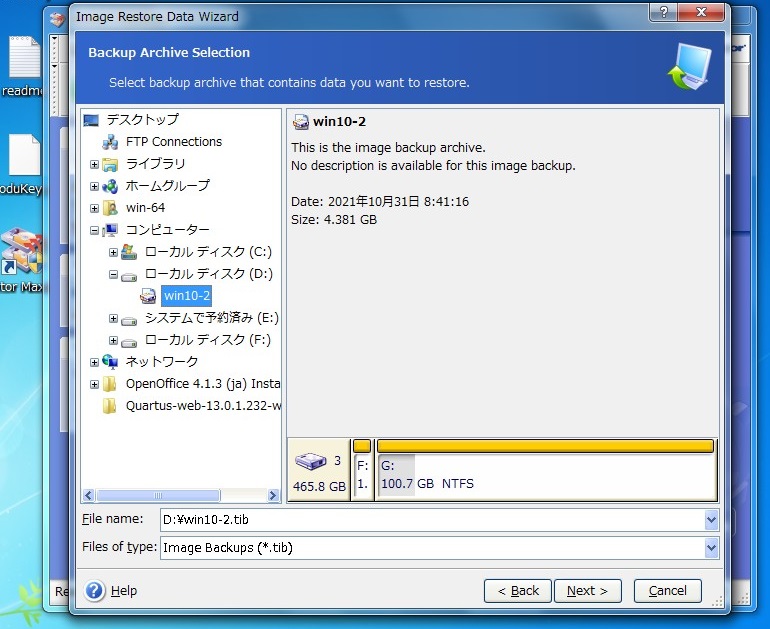Click the ローカル ディスク (F:) drive icon
Image resolution: width=770 pixels, height=629 pixels.
[x=129, y=341]
